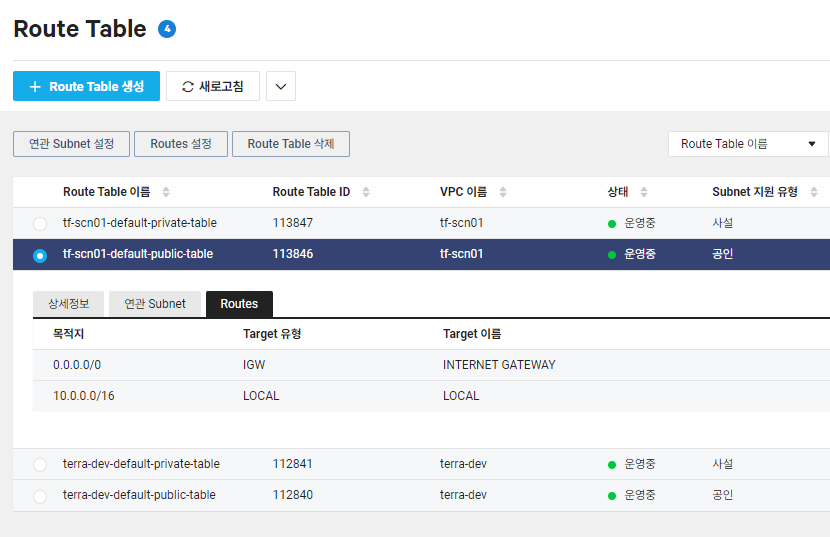Click the Route Table 삭제 button
830x537 pixels.
click(x=291, y=144)
